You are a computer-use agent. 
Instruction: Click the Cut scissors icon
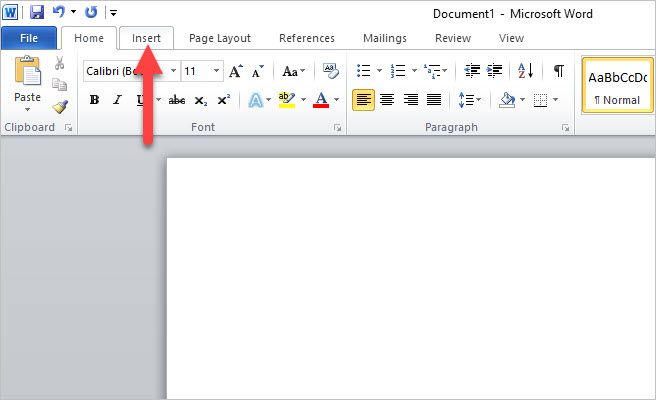tap(59, 64)
